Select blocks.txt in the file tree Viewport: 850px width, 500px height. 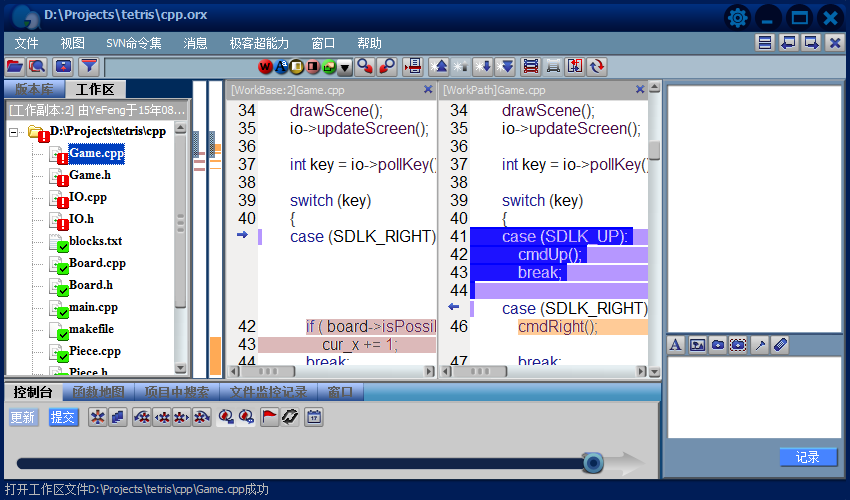click(95, 241)
